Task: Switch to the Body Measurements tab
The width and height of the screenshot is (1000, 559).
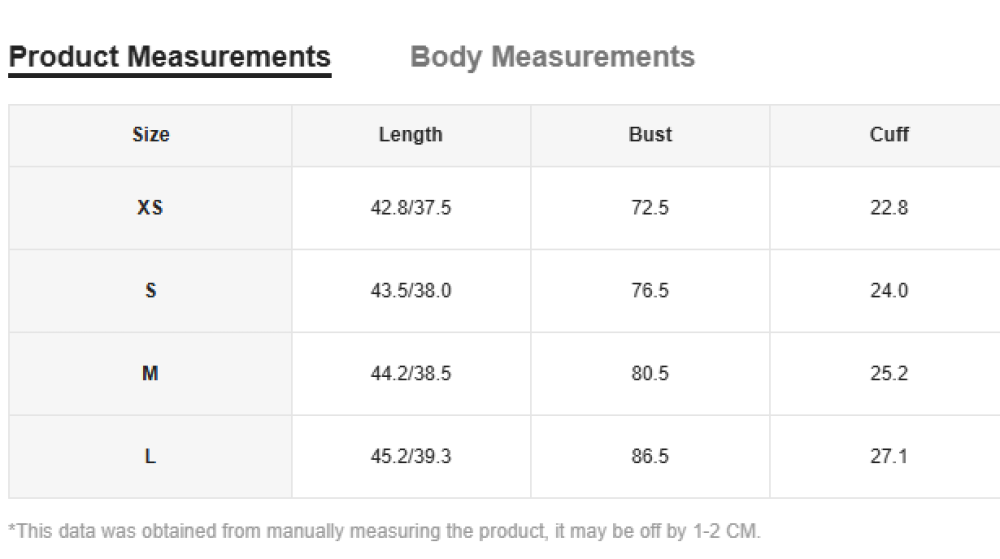Action: click(x=552, y=57)
